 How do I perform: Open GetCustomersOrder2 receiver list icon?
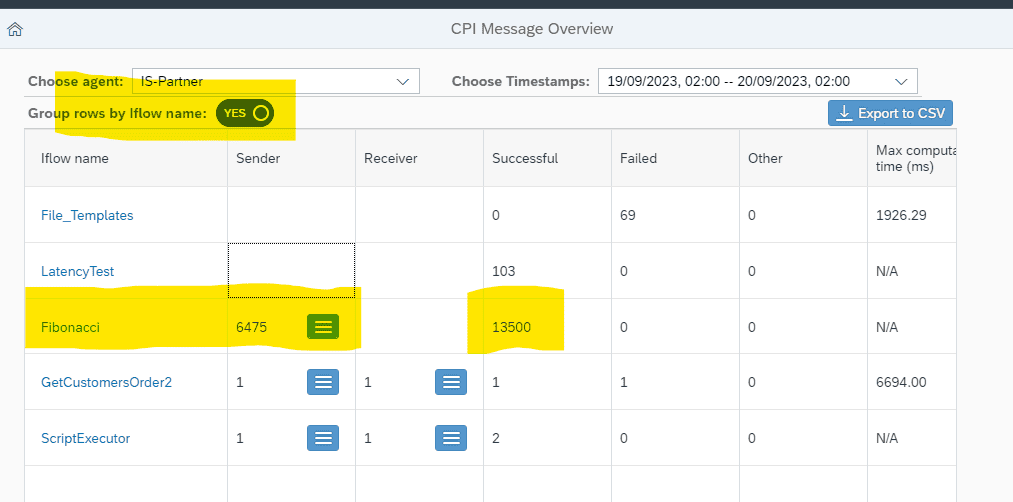(451, 382)
